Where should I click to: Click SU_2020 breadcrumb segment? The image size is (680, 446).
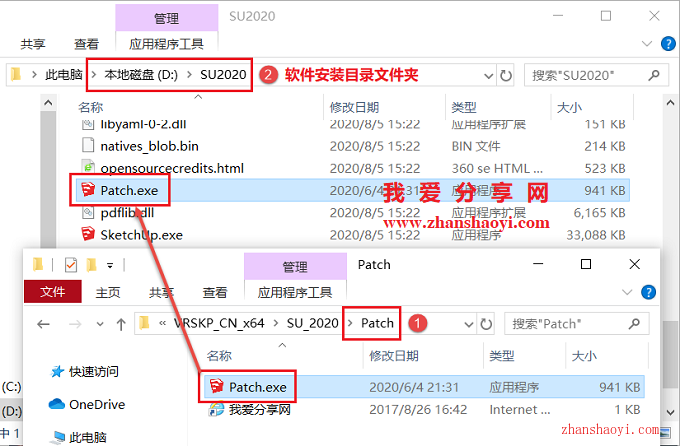click(x=312, y=323)
